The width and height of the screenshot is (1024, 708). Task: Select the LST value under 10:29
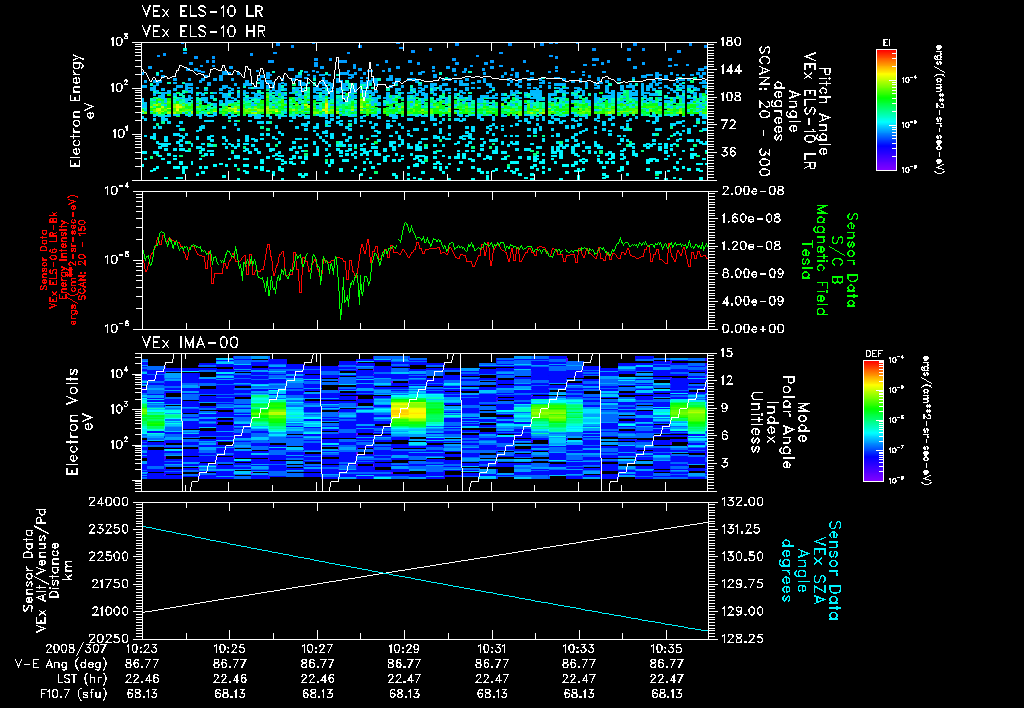tap(404, 679)
